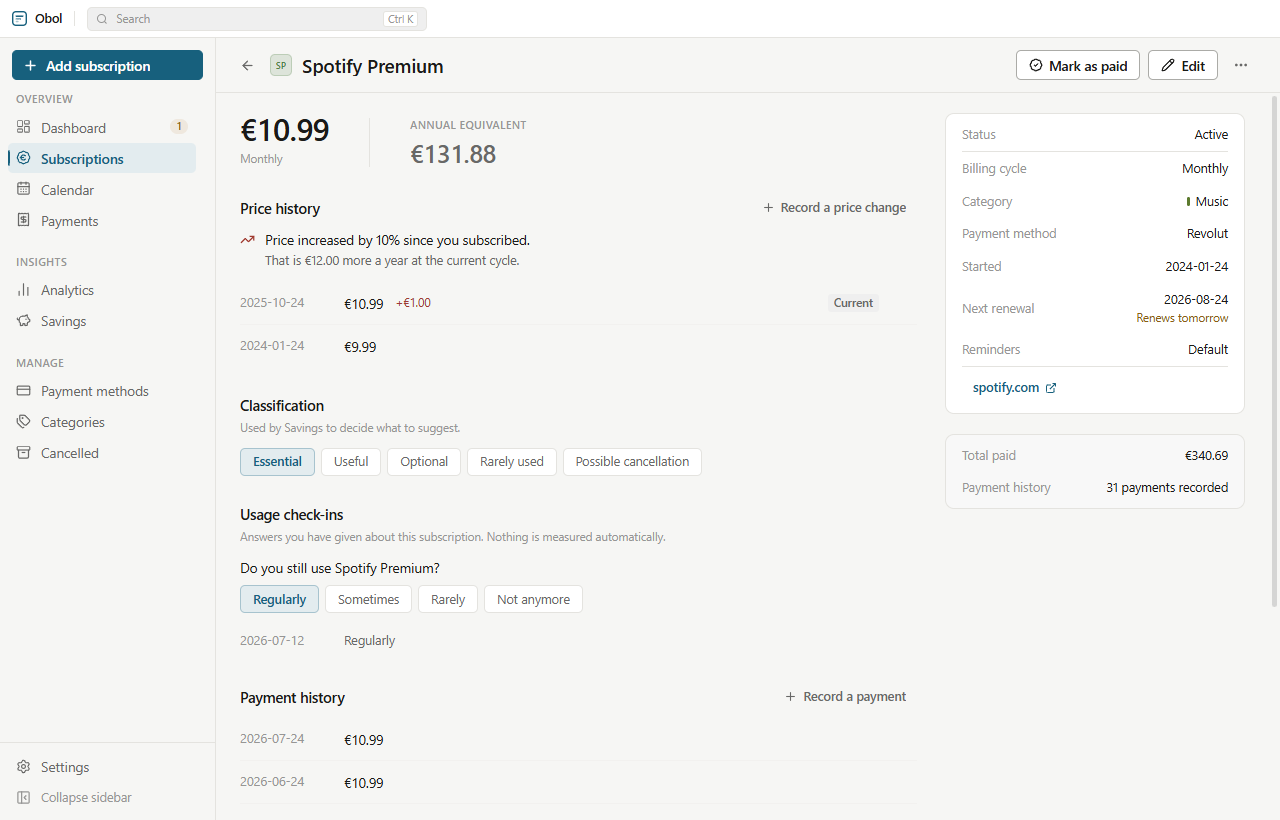
Task: Click the Collapse sidebar panel icon
Action: click(23, 797)
